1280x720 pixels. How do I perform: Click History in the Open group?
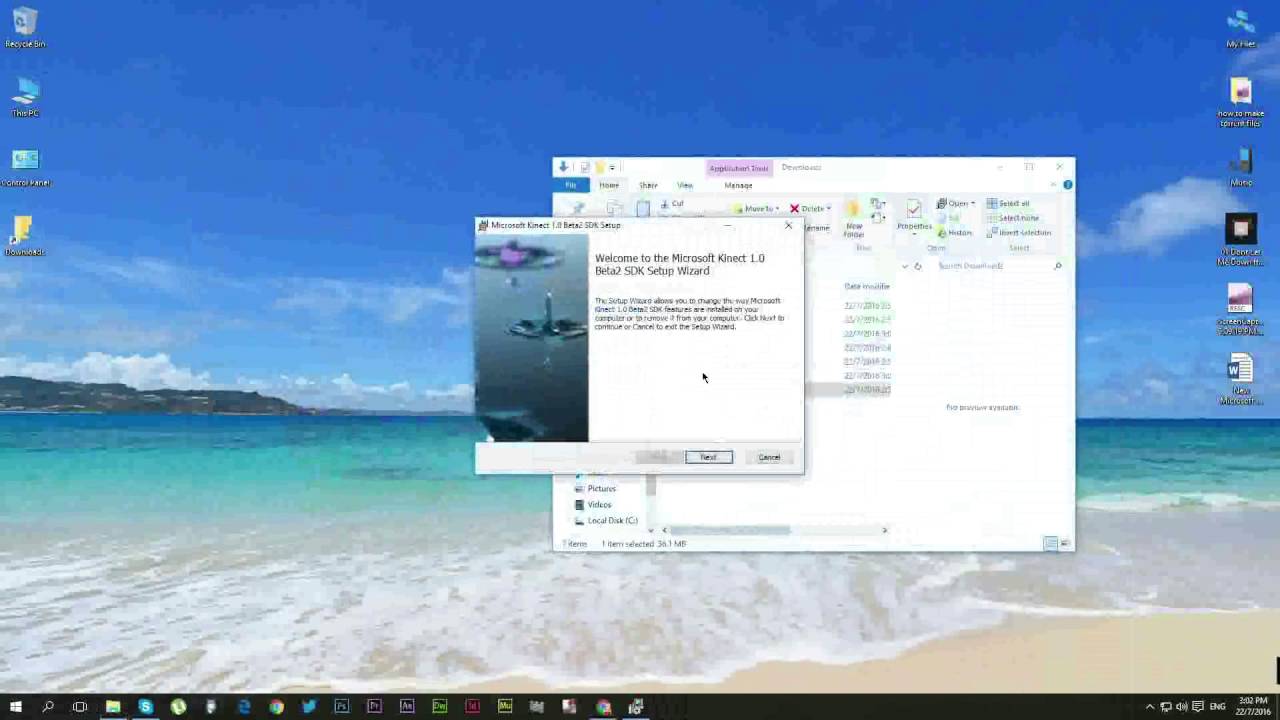[x=955, y=232]
